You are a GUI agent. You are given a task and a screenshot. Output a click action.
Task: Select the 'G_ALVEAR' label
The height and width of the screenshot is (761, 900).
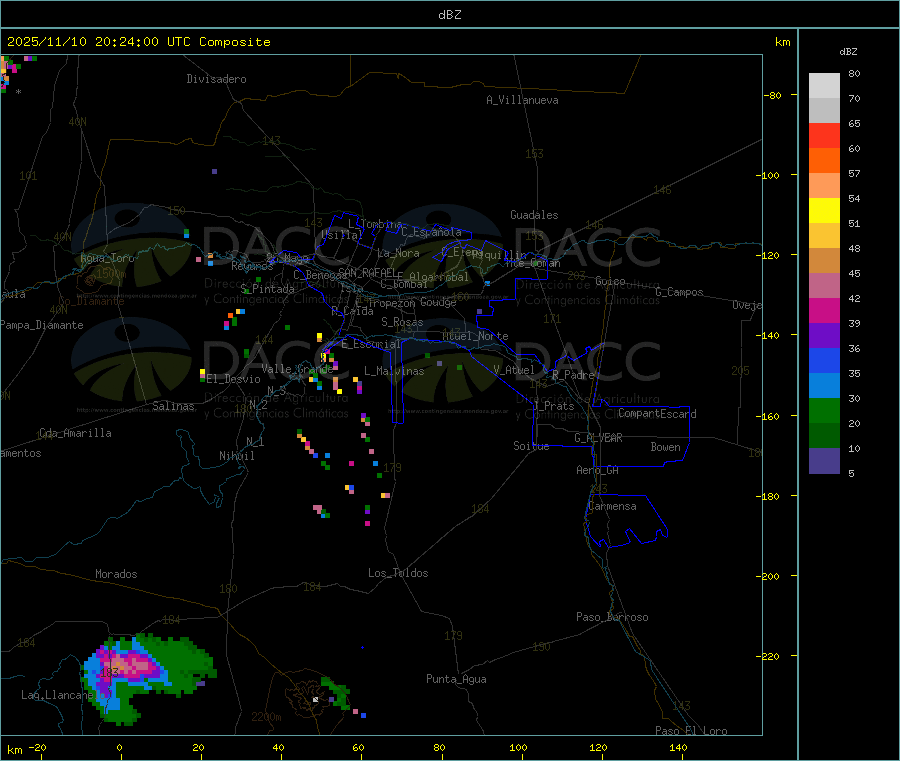tap(599, 438)
